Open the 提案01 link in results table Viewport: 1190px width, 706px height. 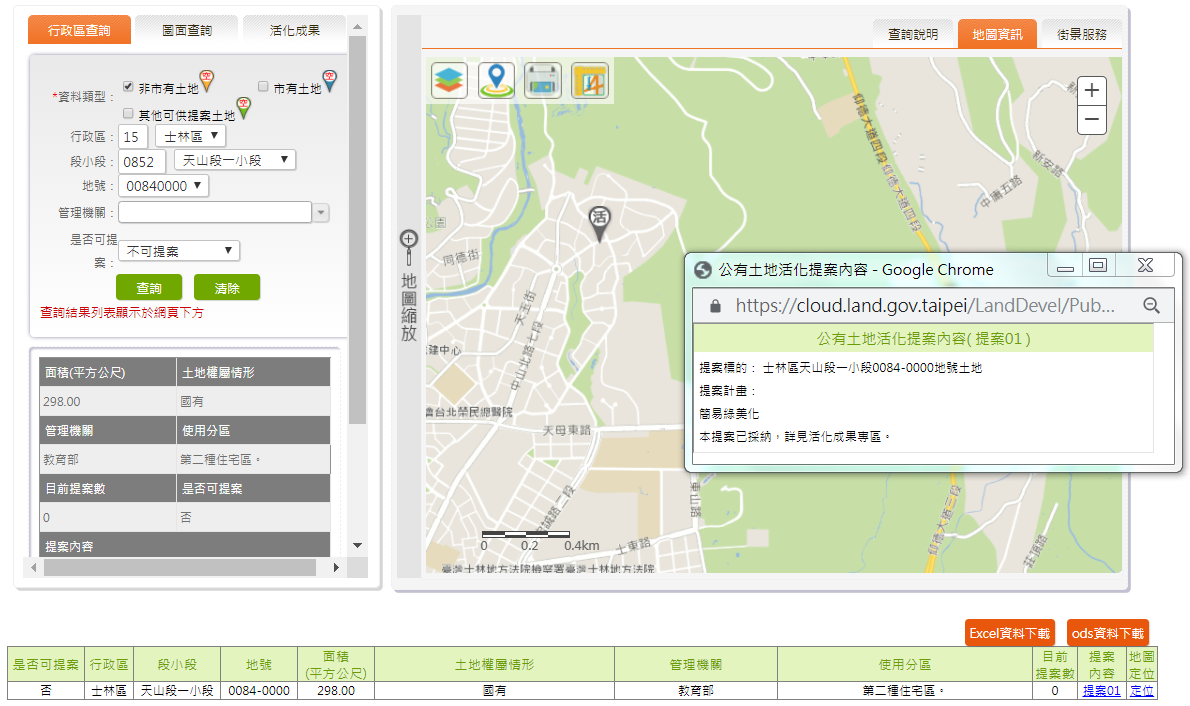(x=1101, y=691)
